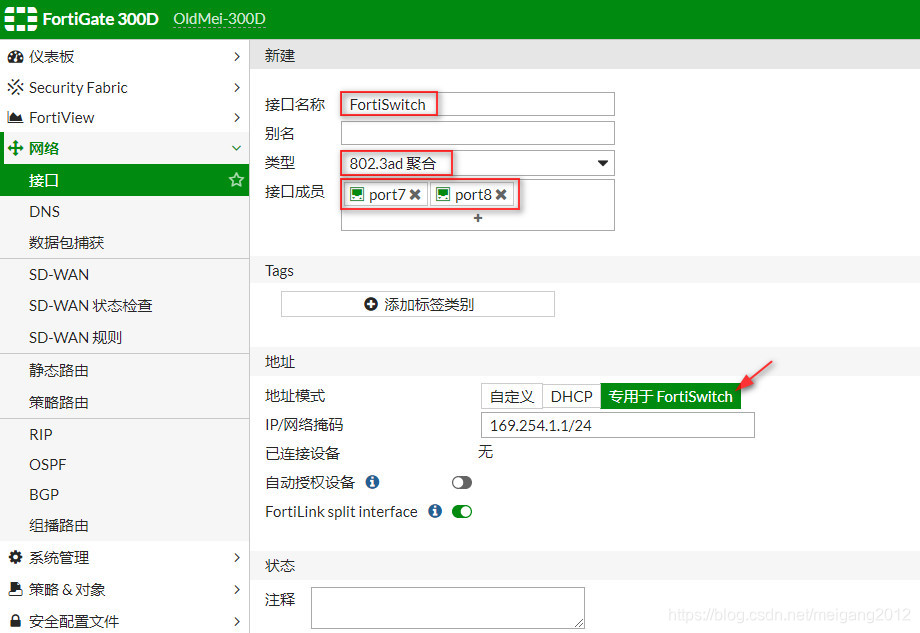920x633 pixels.
Task: Click the 注释 text area
Action: pos(448,608)
